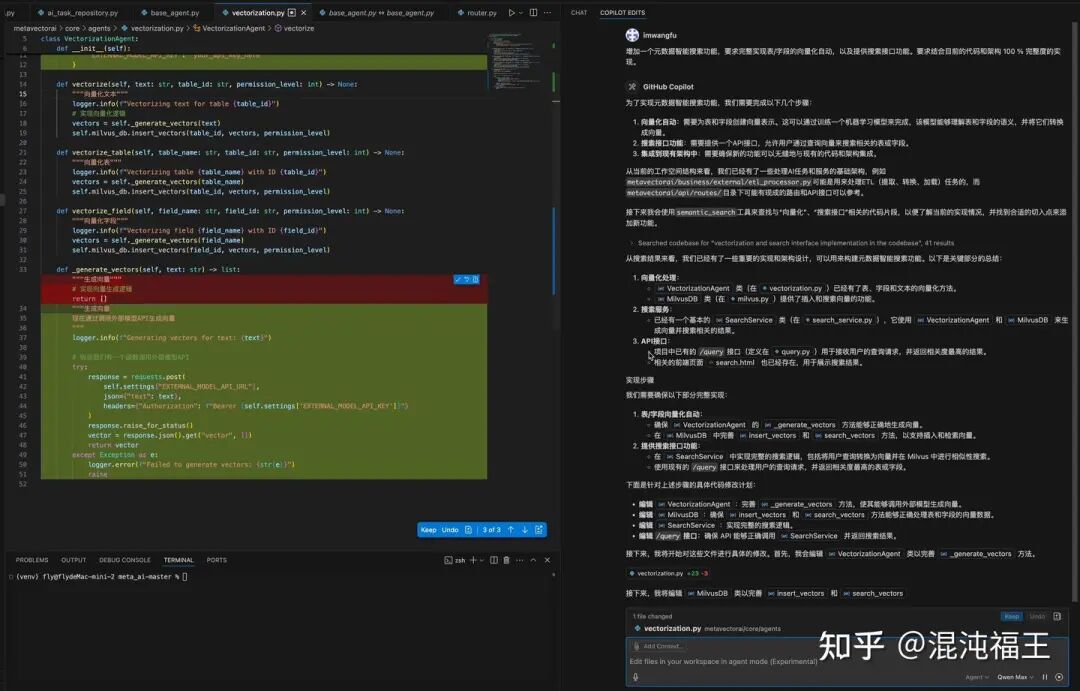Select VectorizationAgent class in breadcrumb
The width and height of the screenshot is (1080, 691).
229,28
